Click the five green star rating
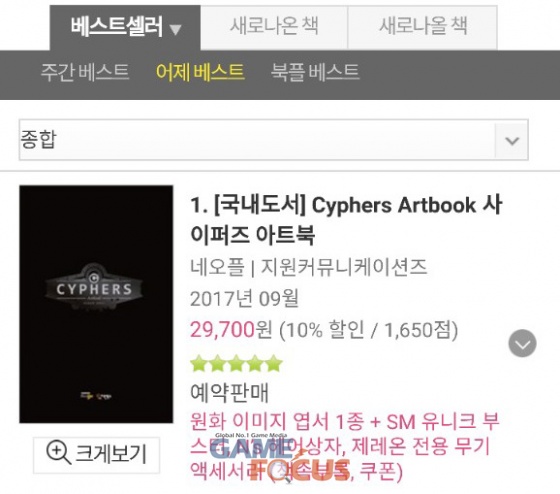The image size is (560, 494). click(x=236, y=364)
